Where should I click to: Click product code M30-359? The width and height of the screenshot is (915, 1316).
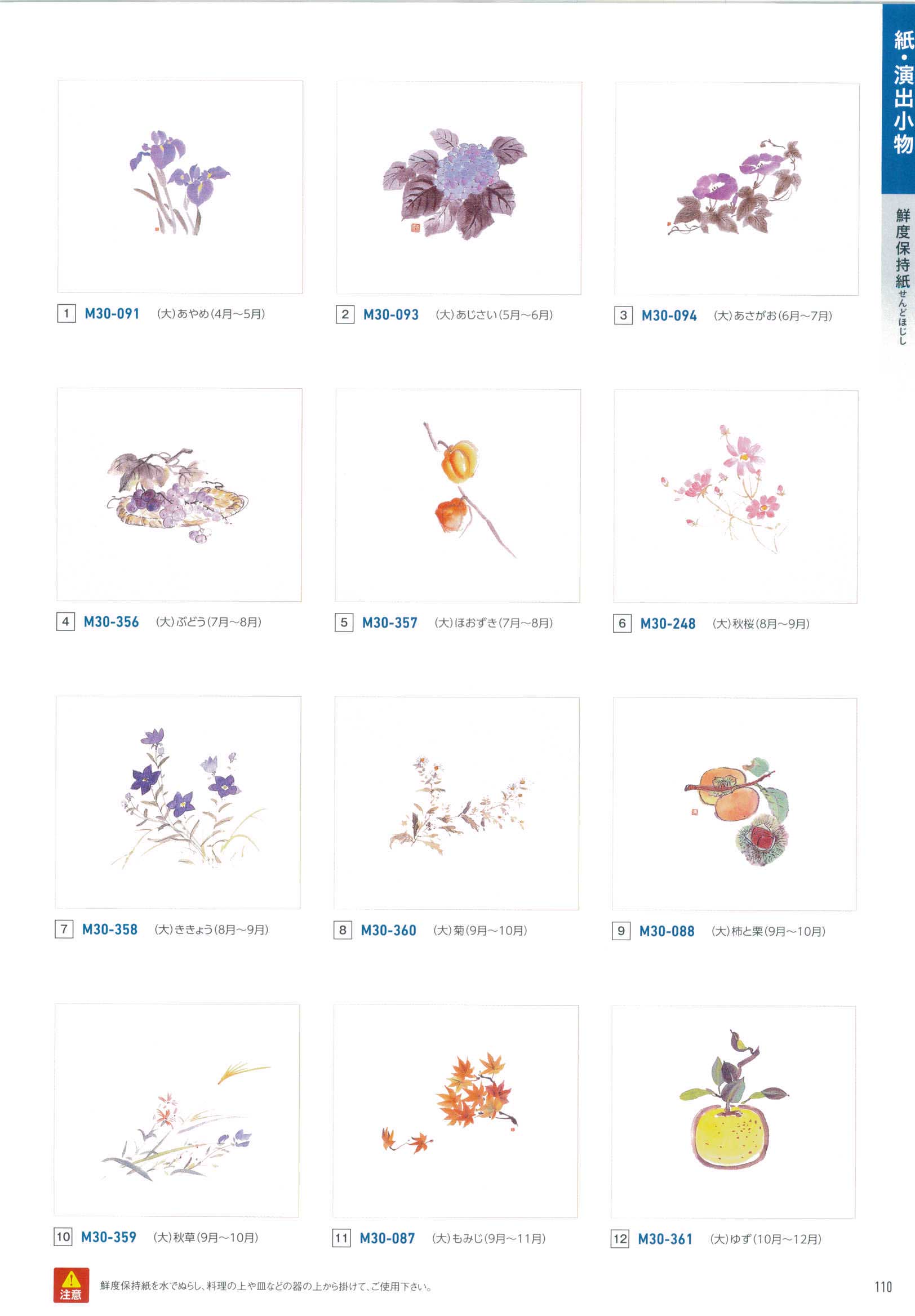[108, 1237]
